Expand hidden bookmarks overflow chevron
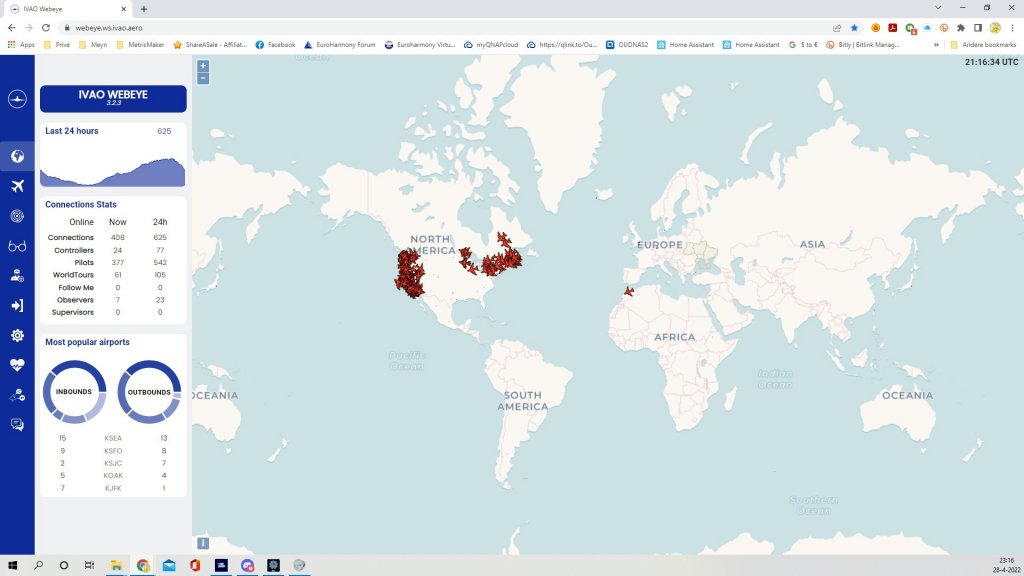Viewport: 1024px width, 576px height. coord(936,44)
